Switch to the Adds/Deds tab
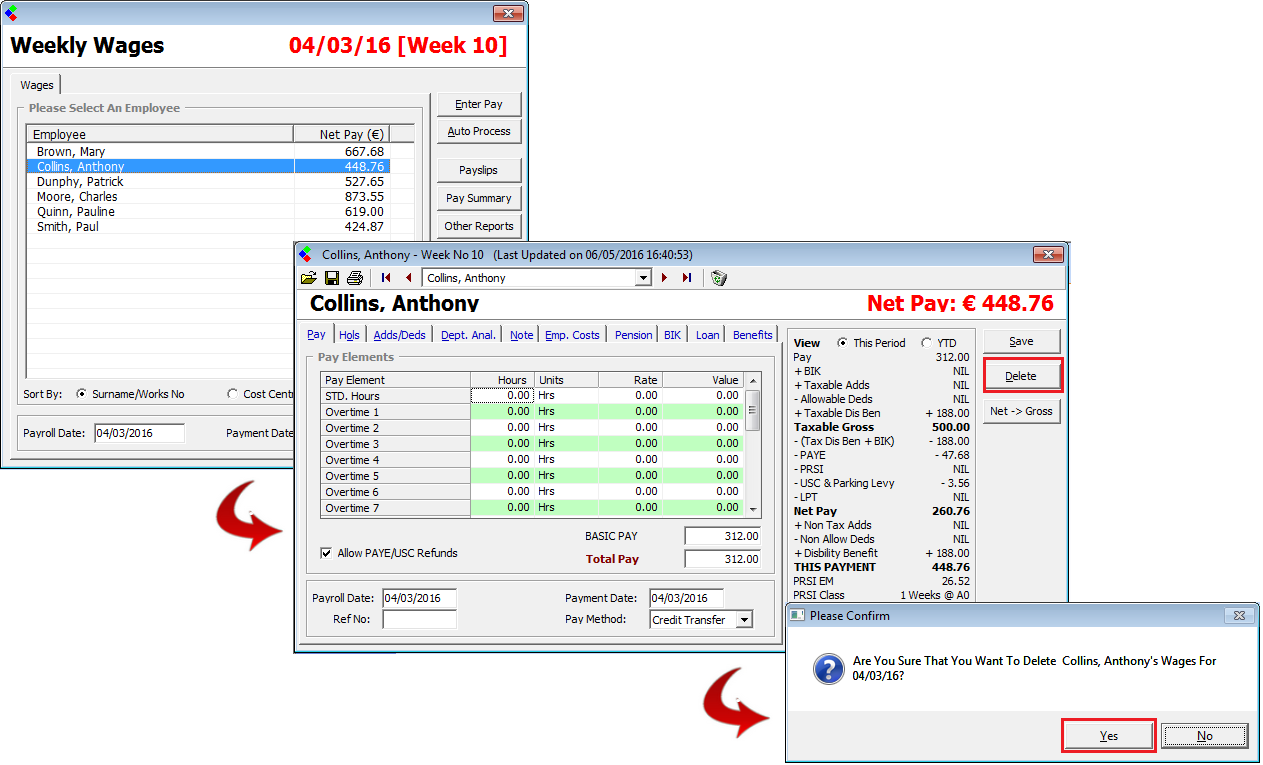 tap(399, 335)
